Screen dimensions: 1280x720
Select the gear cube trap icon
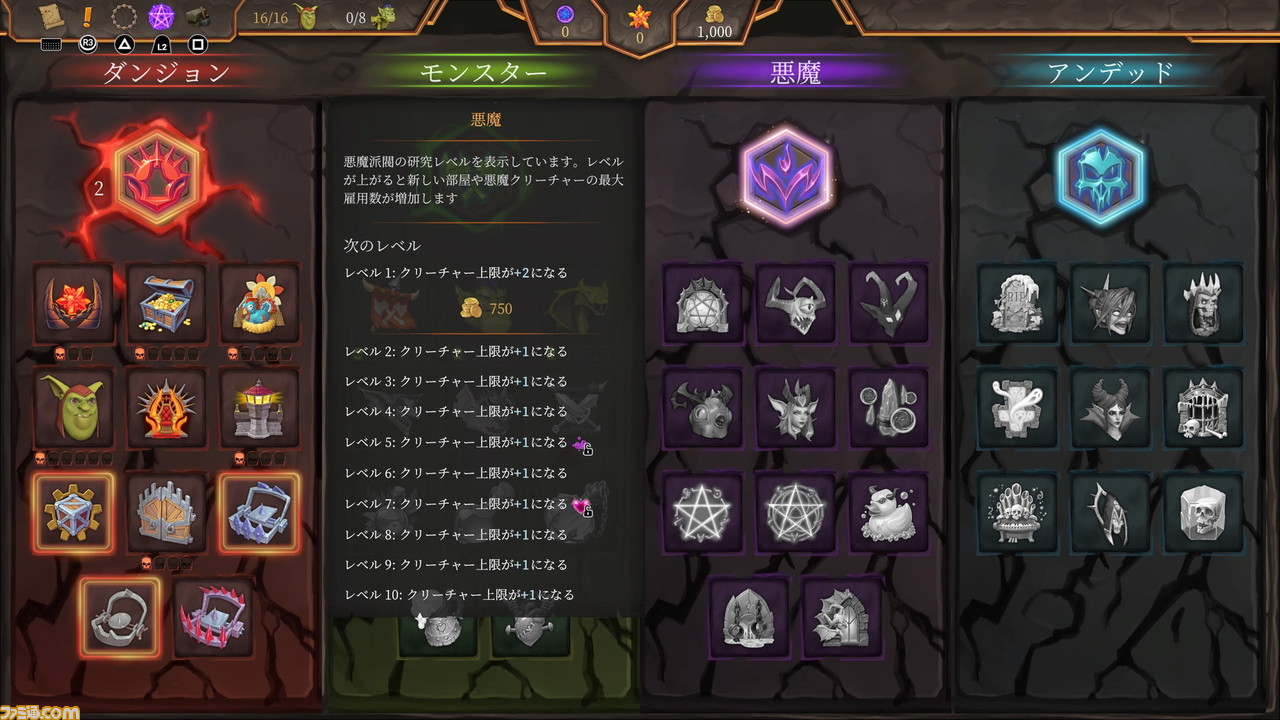73,513
